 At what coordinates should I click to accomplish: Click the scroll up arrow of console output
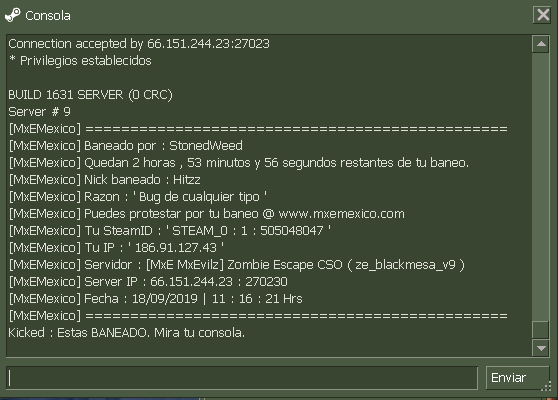(541, 44)
